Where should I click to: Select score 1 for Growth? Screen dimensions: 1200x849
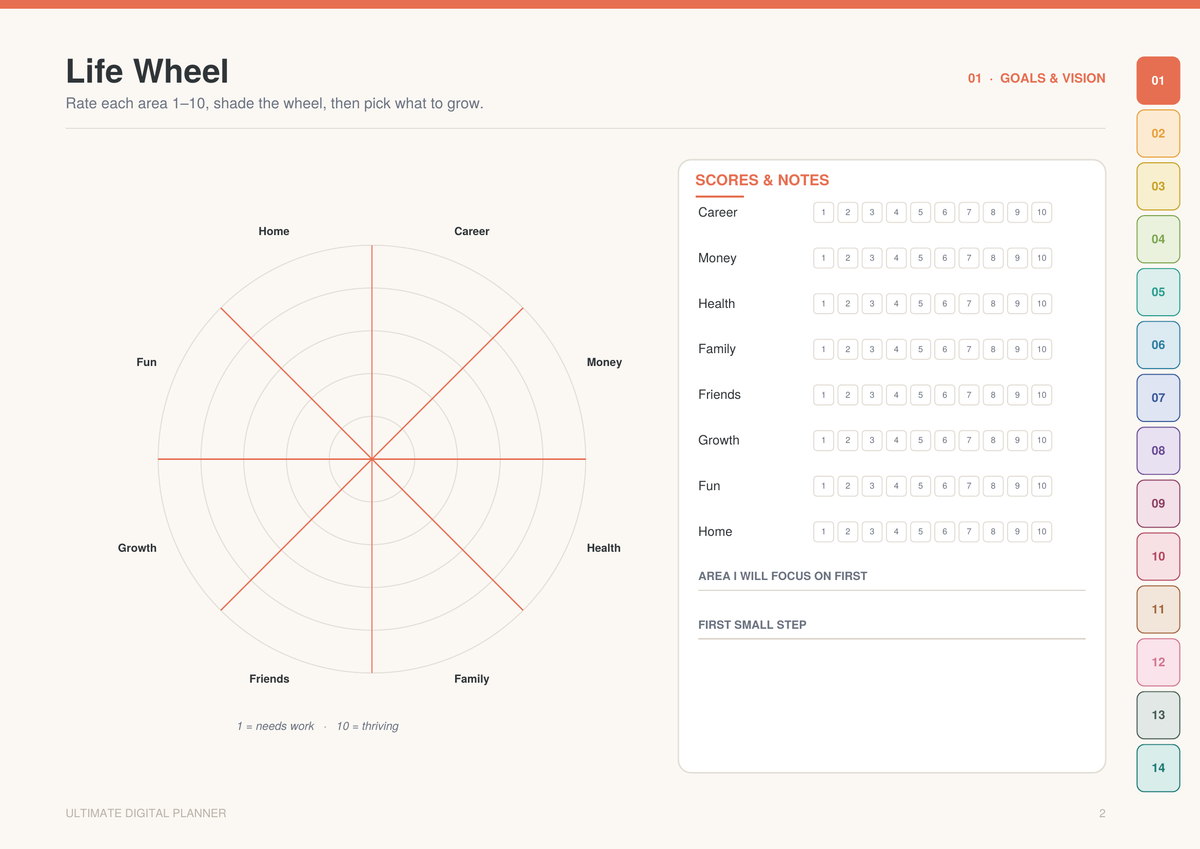(x=823, y=440)
